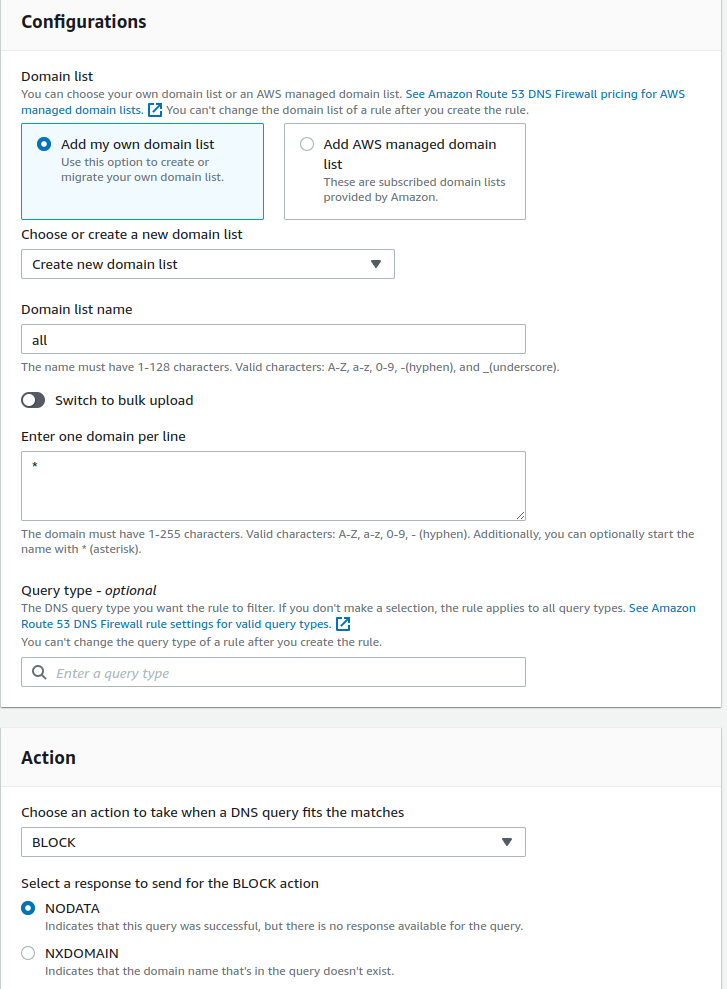The image size is (727, 989).
Task: Select the Add my own domain list radio
Action: click(44, 144)
